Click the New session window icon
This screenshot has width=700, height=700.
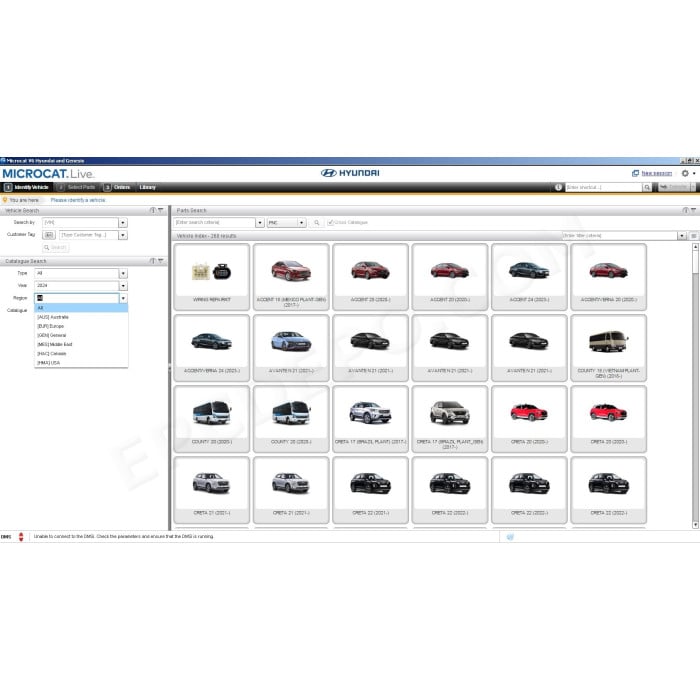[635, 173]
